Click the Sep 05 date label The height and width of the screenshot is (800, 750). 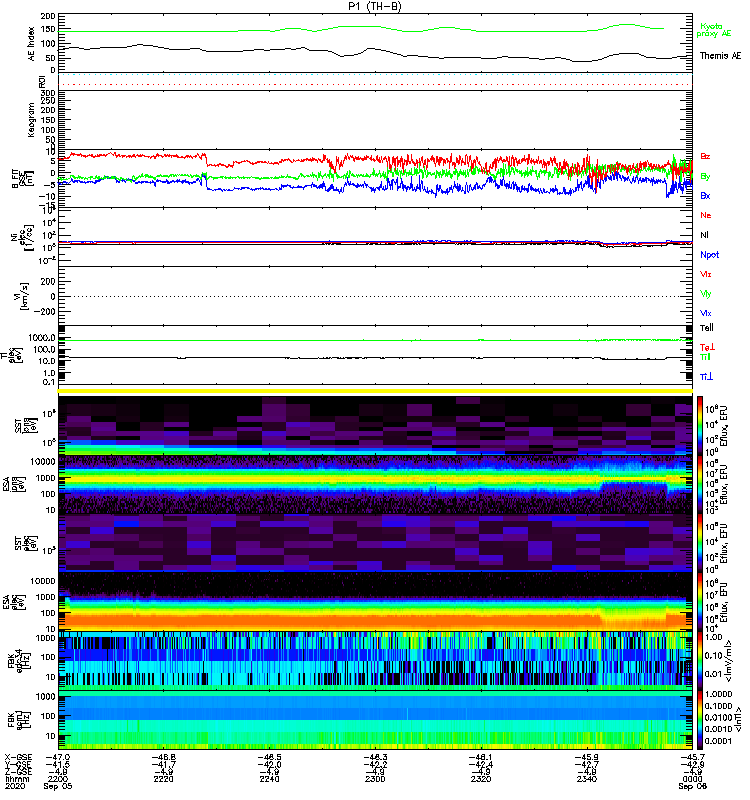pyautogui.click(x=58, y=786)
